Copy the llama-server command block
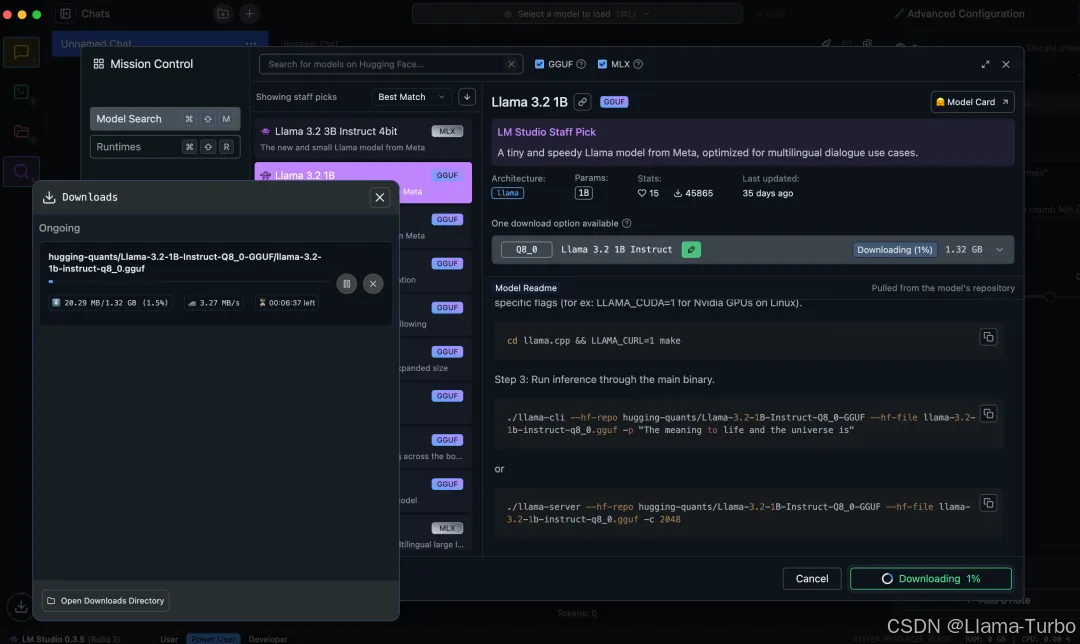Viewport: 1080px width, 644px height. [988, 503]
